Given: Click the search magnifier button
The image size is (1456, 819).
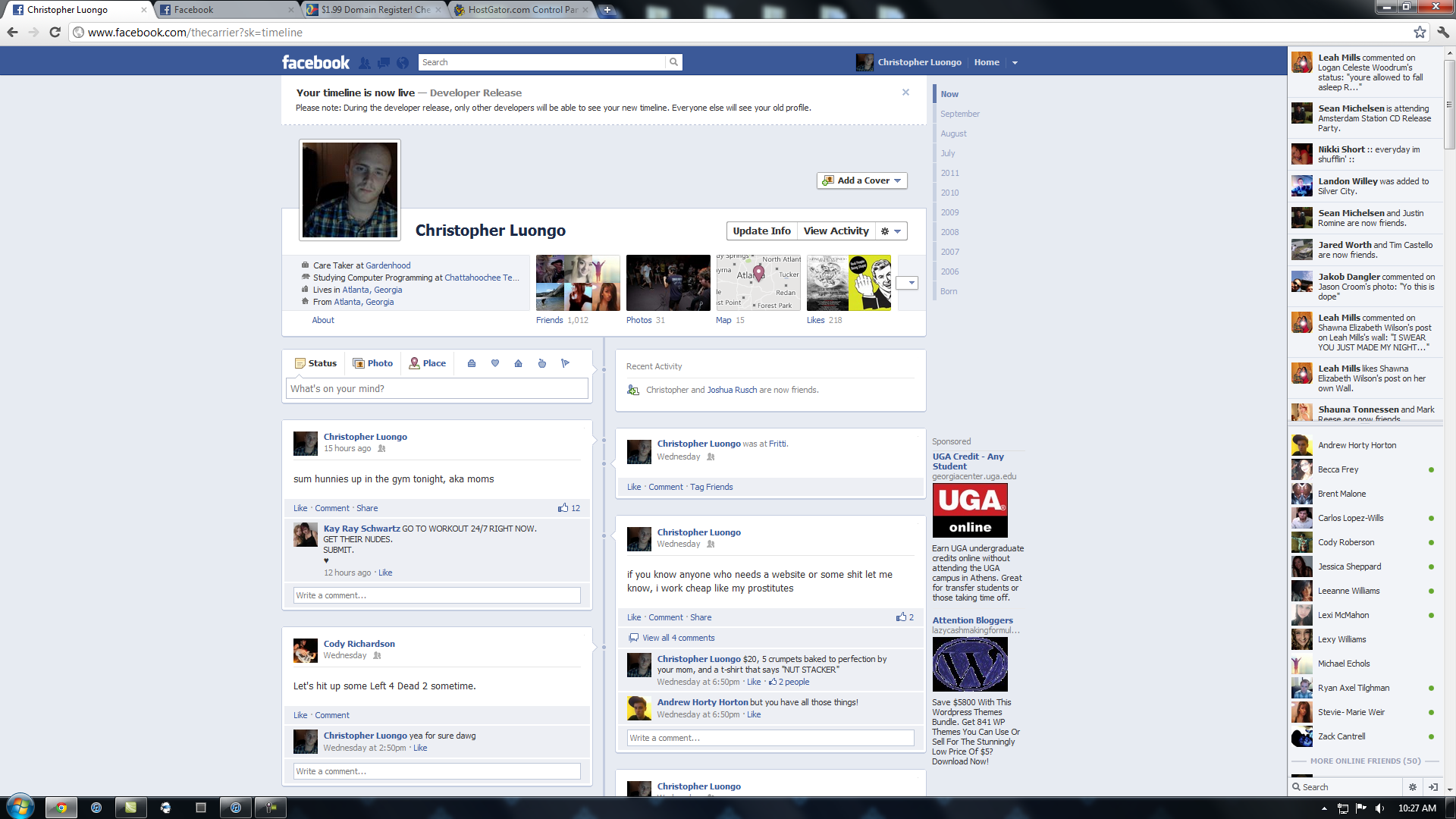Looking at the screenshot, I should coord(673,62).
